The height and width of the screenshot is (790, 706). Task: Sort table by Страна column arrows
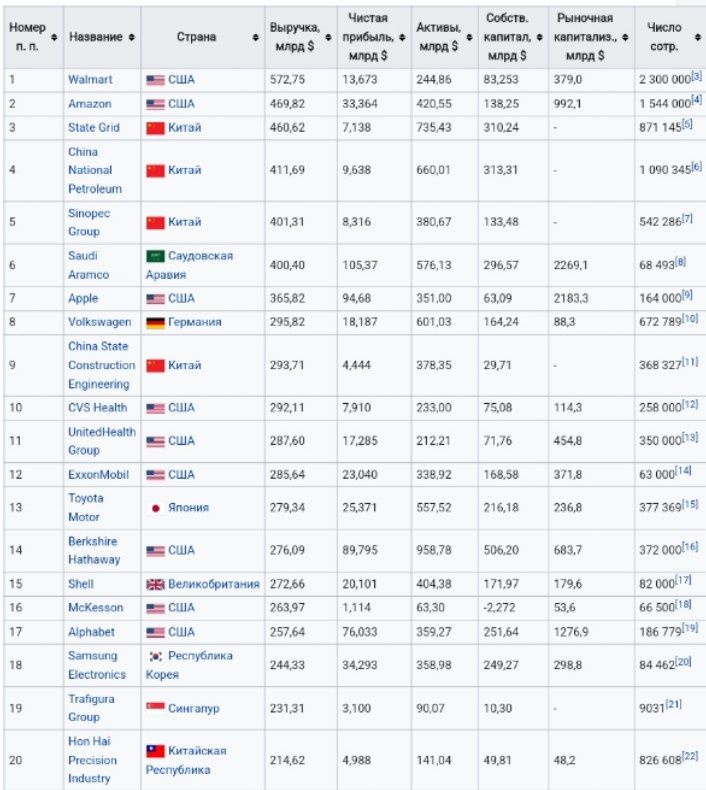[255, 37]
